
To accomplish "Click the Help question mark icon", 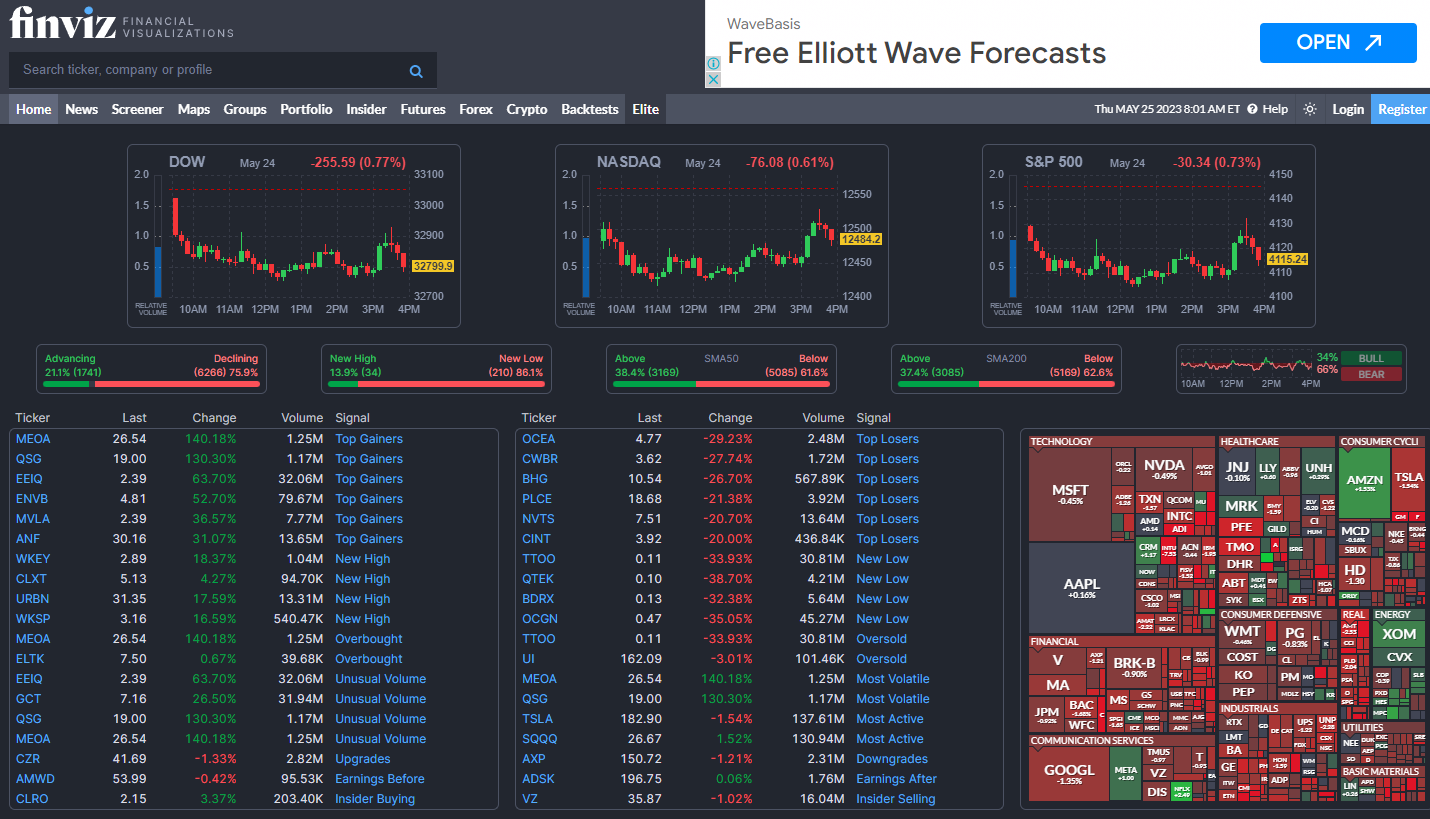I will click(x=1252, y=109).
